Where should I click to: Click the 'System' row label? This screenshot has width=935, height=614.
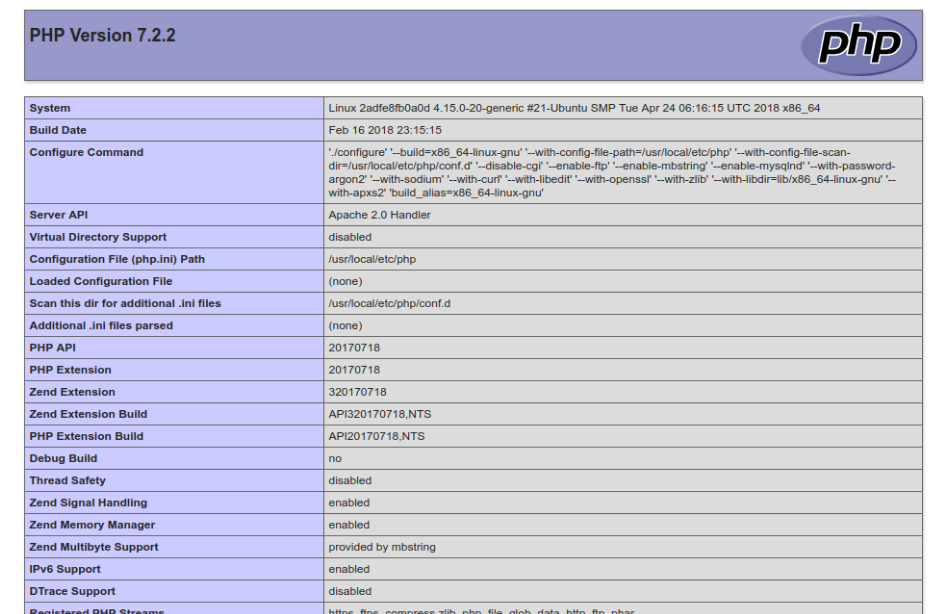(x=50, y=108)
